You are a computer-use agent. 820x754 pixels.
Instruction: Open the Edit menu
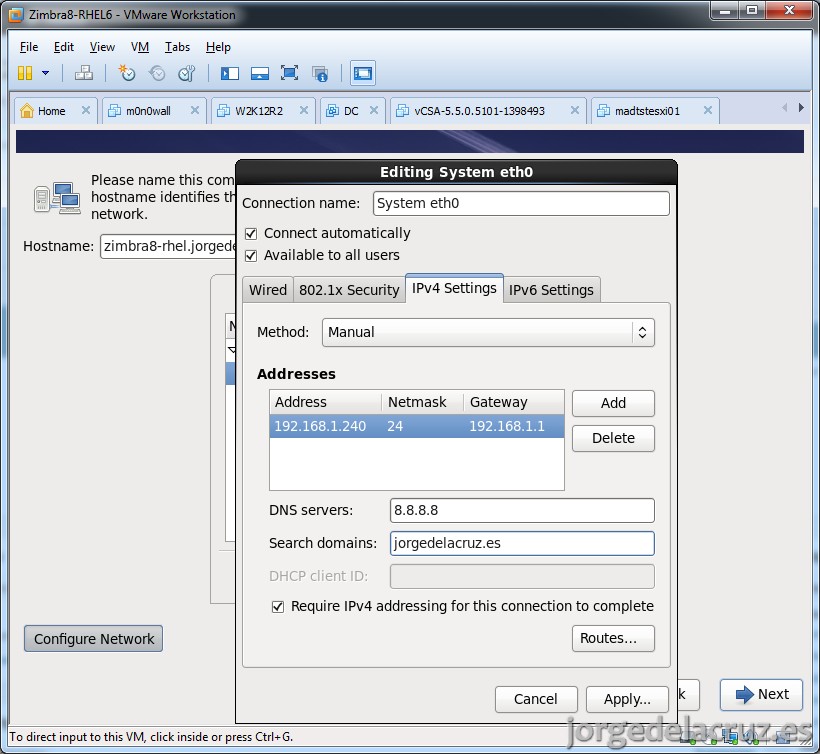pos(63,47)
